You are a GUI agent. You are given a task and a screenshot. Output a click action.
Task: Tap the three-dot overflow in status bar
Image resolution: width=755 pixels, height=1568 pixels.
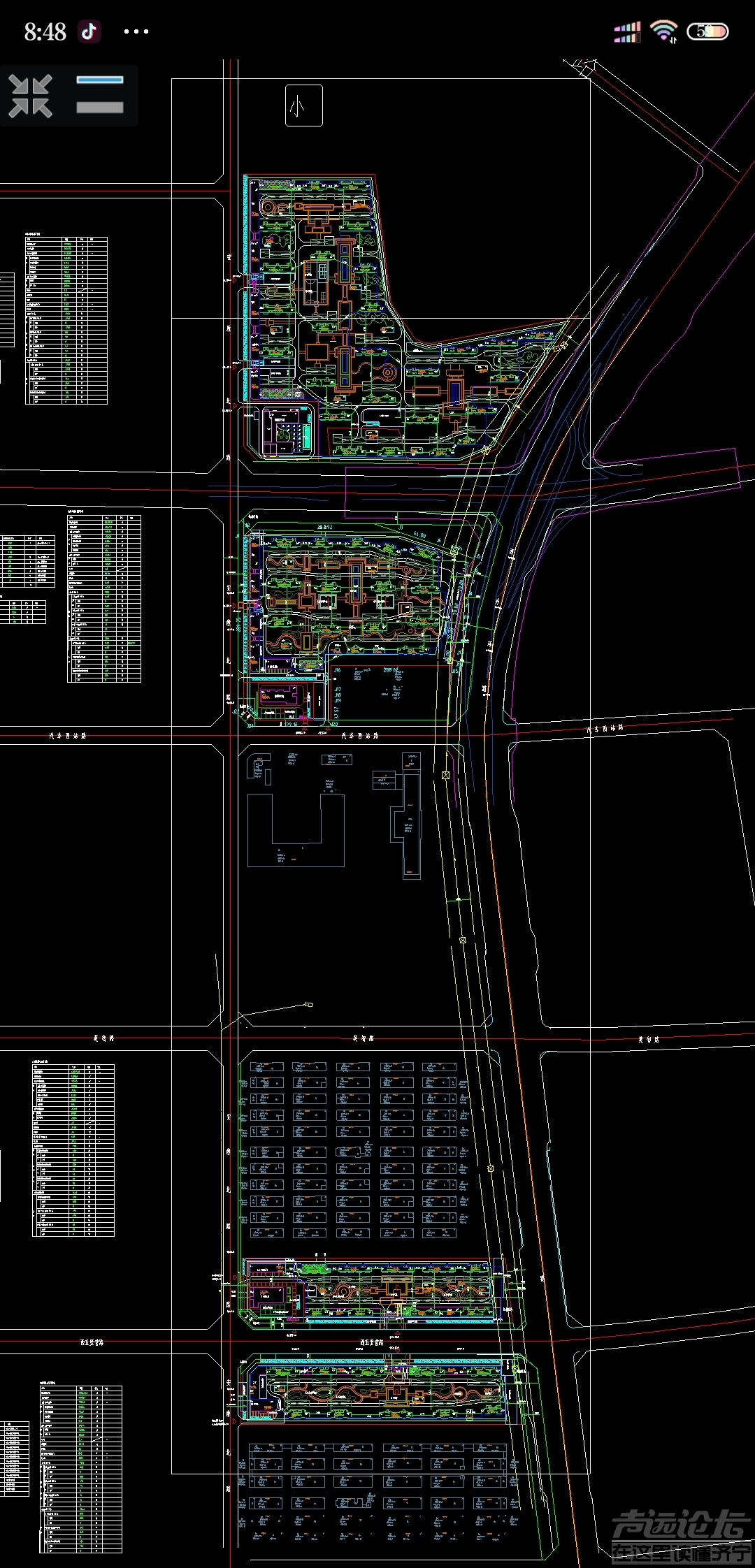pos(136,31)
